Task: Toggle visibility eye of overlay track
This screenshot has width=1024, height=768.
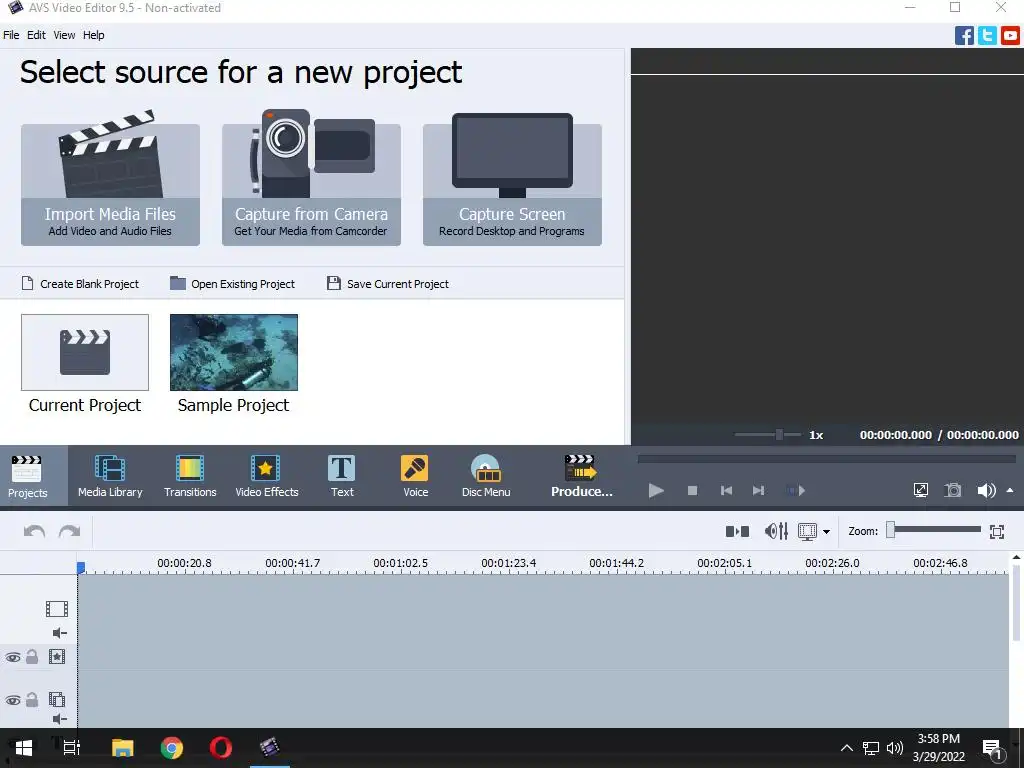Action: pos(12,700)
